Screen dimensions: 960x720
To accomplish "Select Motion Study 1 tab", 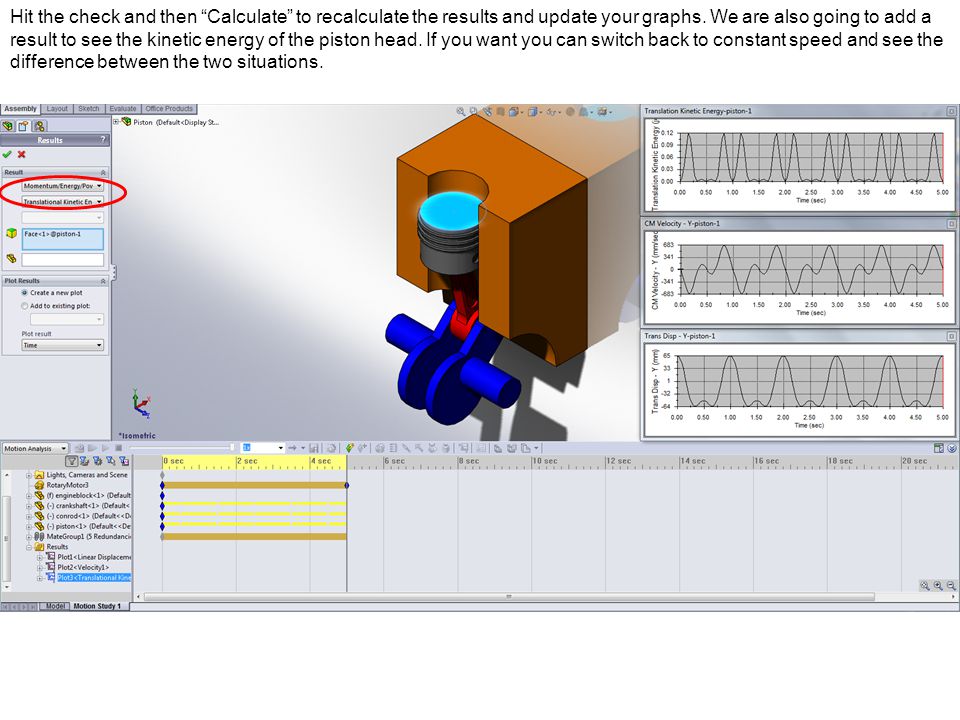I will point(97,606).
